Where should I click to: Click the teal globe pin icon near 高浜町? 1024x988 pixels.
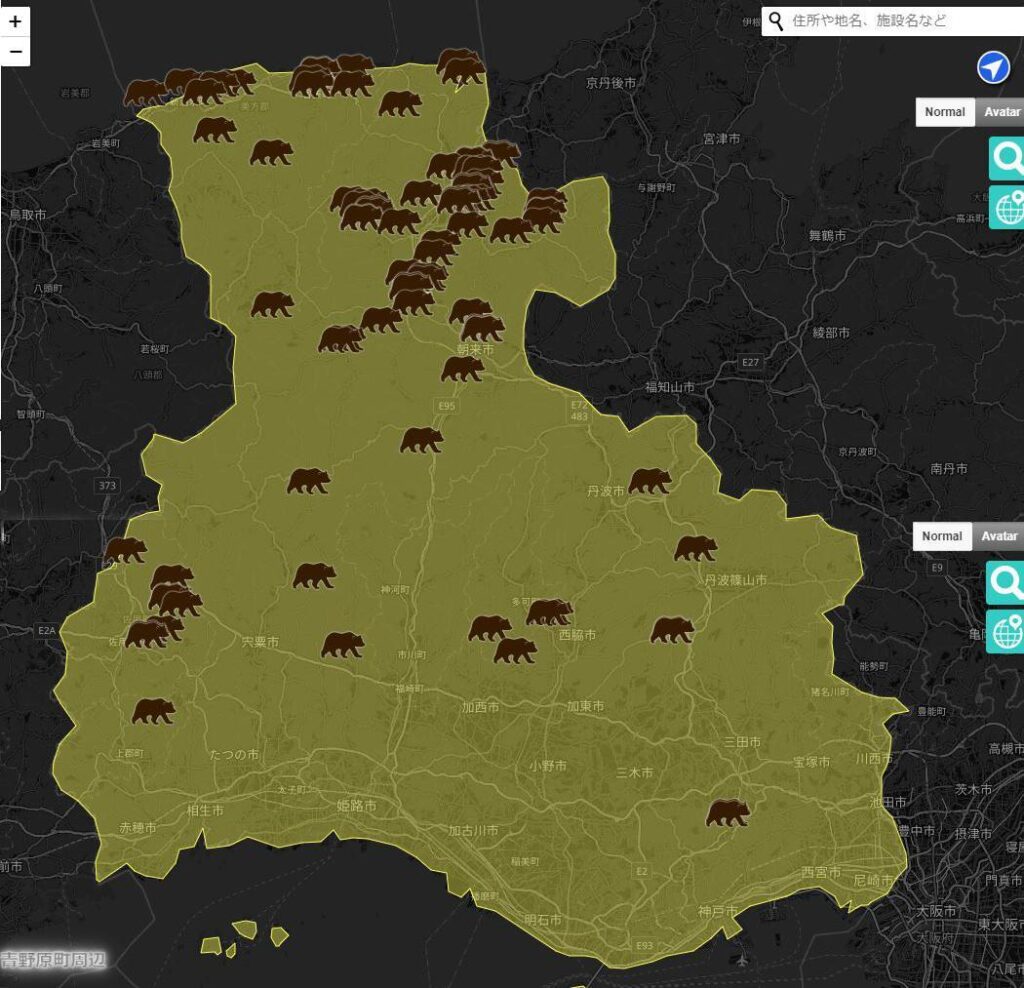1007,207
